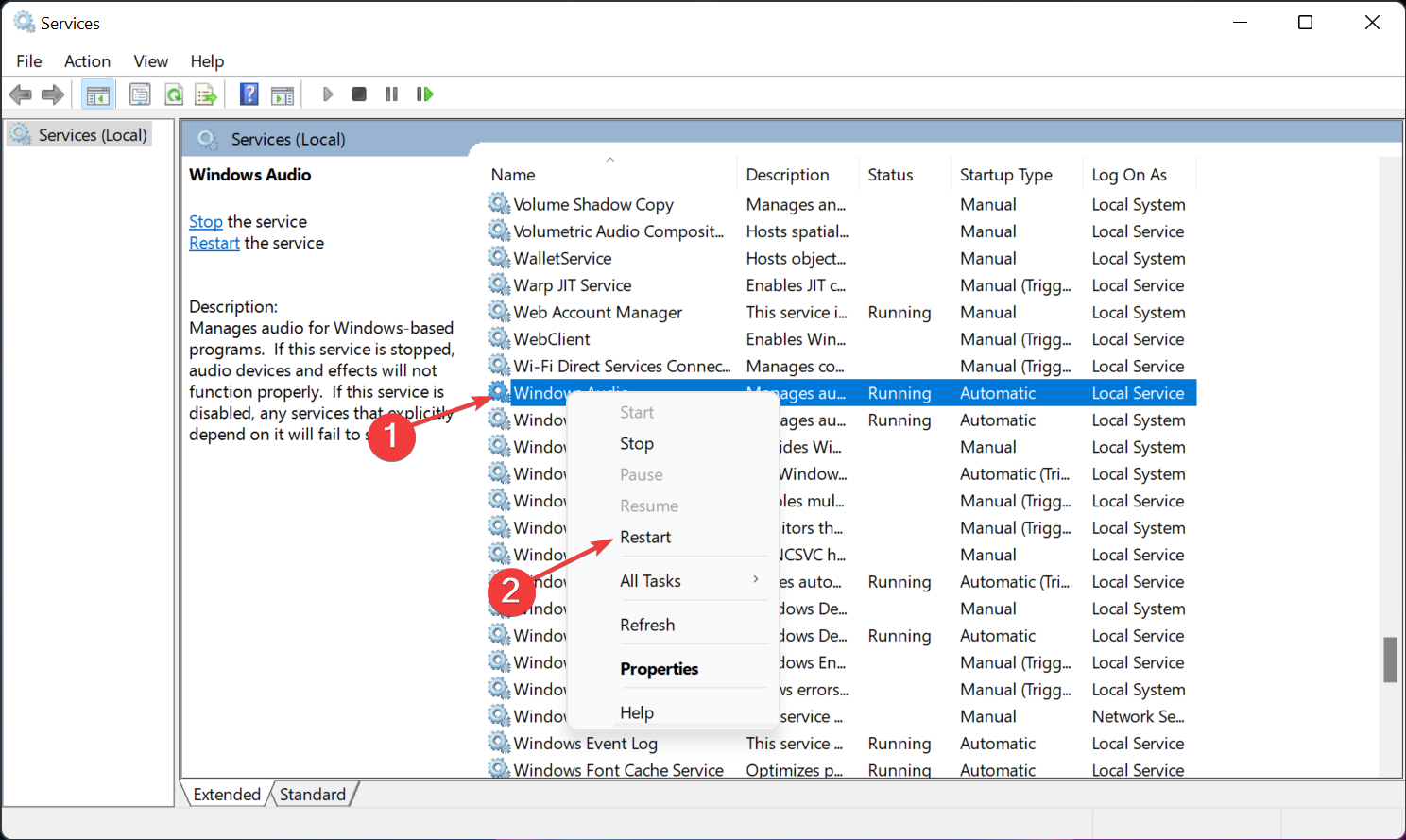Click the highlighted Automatic startup type cell
Screen dimensions: 1406x840
tap(998, 393)
